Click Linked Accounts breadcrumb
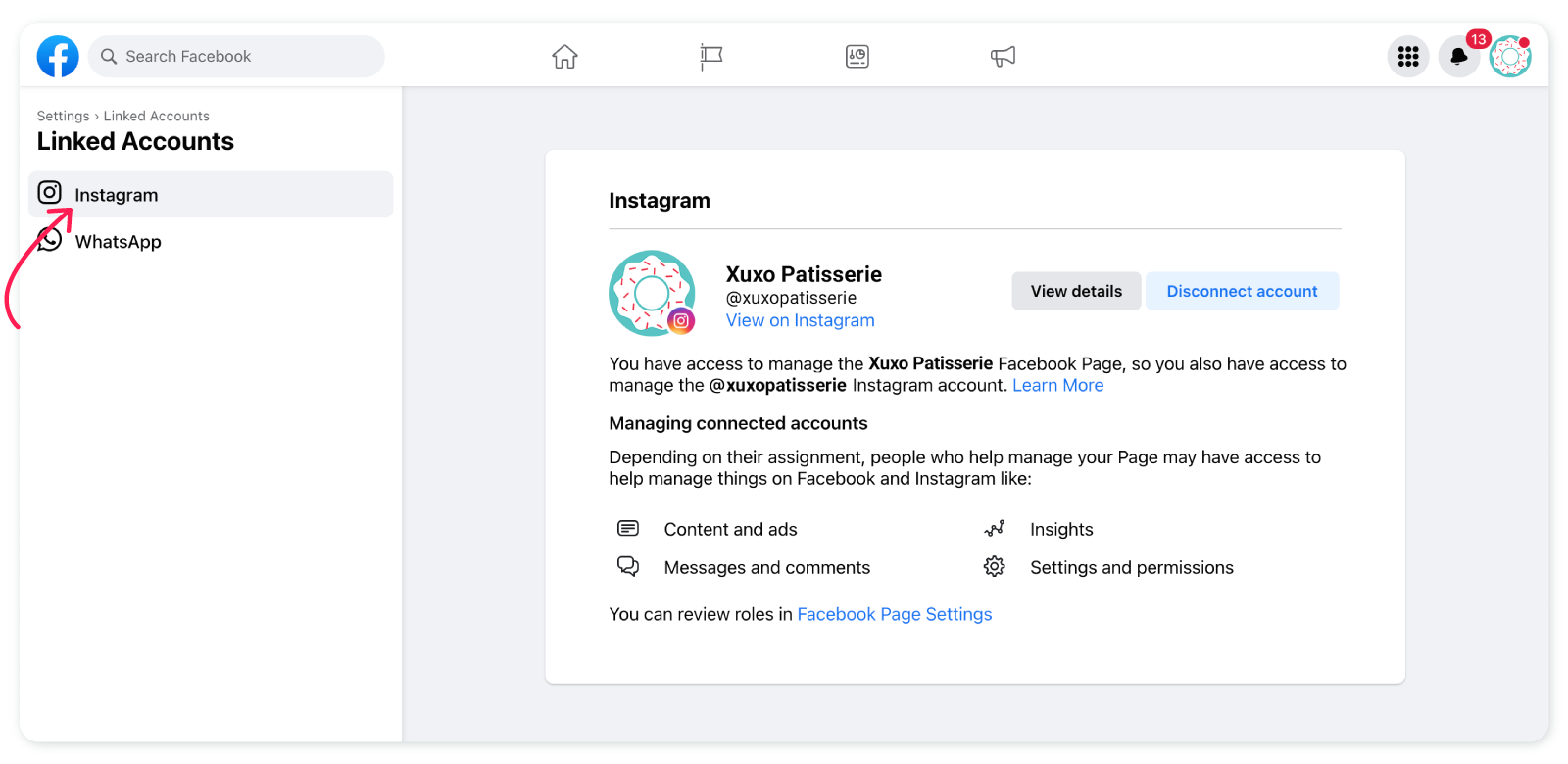Image resolution: width=1568 pixels, height=764 pixels. click(157, 116)
